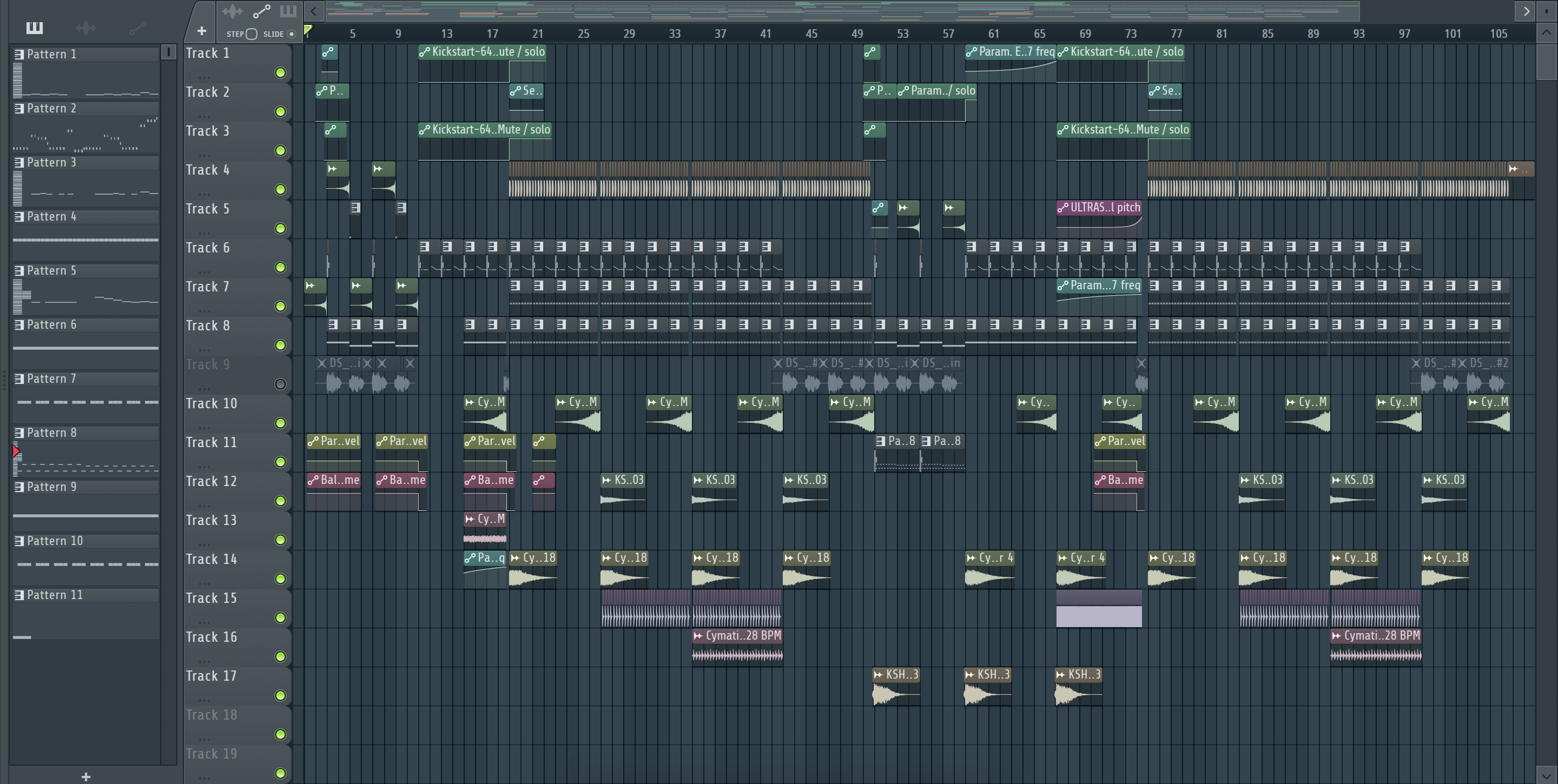Select the Track 19 header
This screenshot has width=1558, height=784.
coord(237,763)
